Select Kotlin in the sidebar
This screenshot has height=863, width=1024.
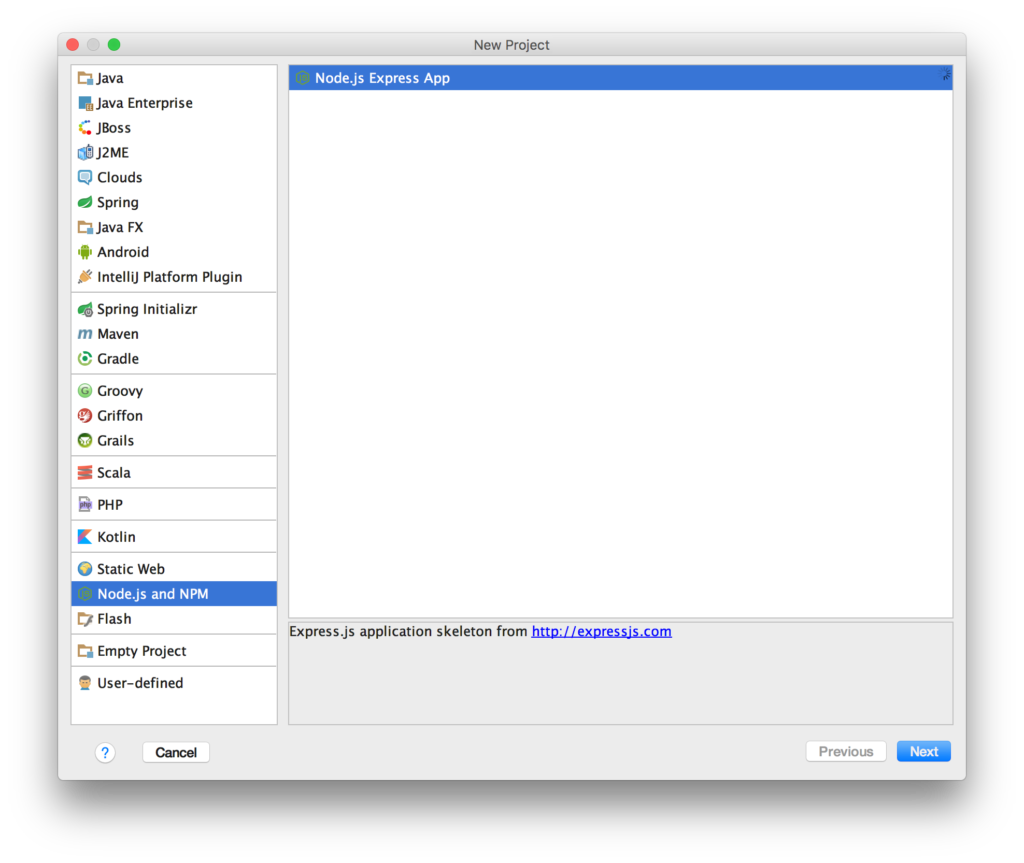click(174, 537)
